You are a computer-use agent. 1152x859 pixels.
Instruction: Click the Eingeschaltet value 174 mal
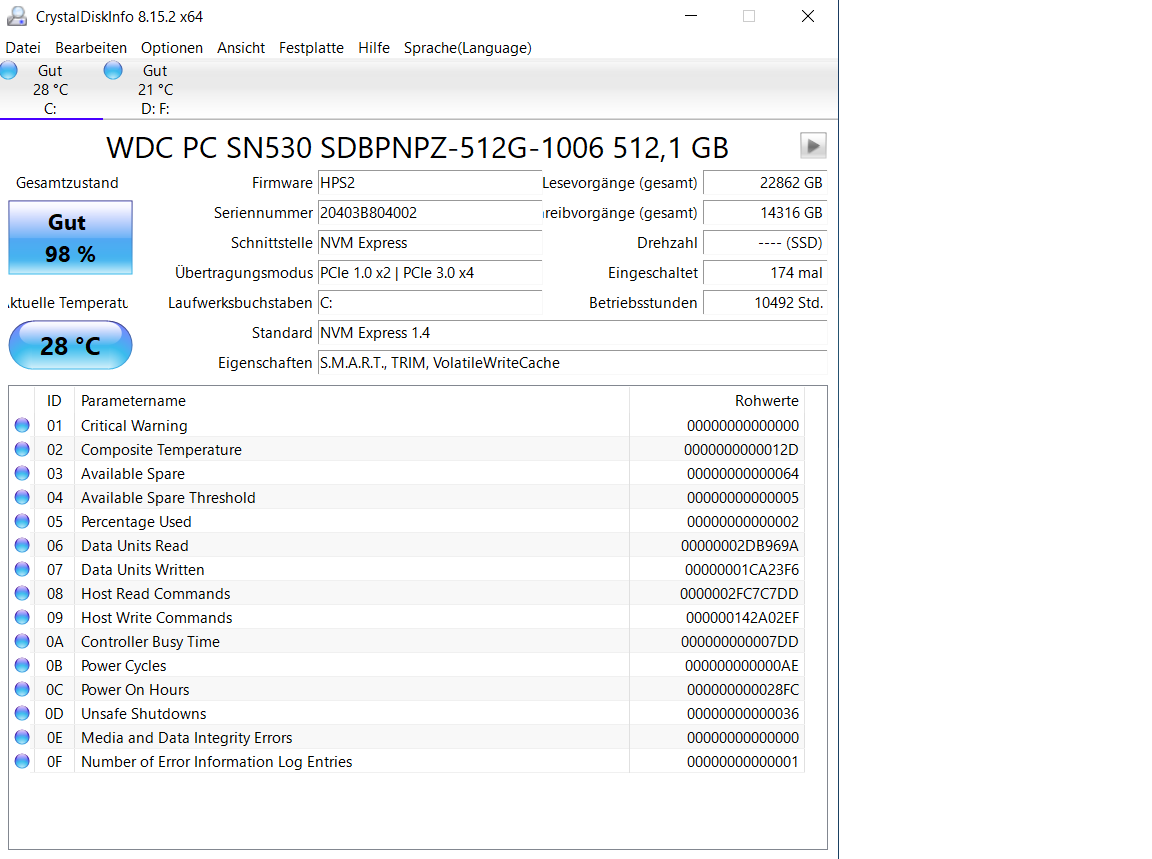click(x=765, y=273)
